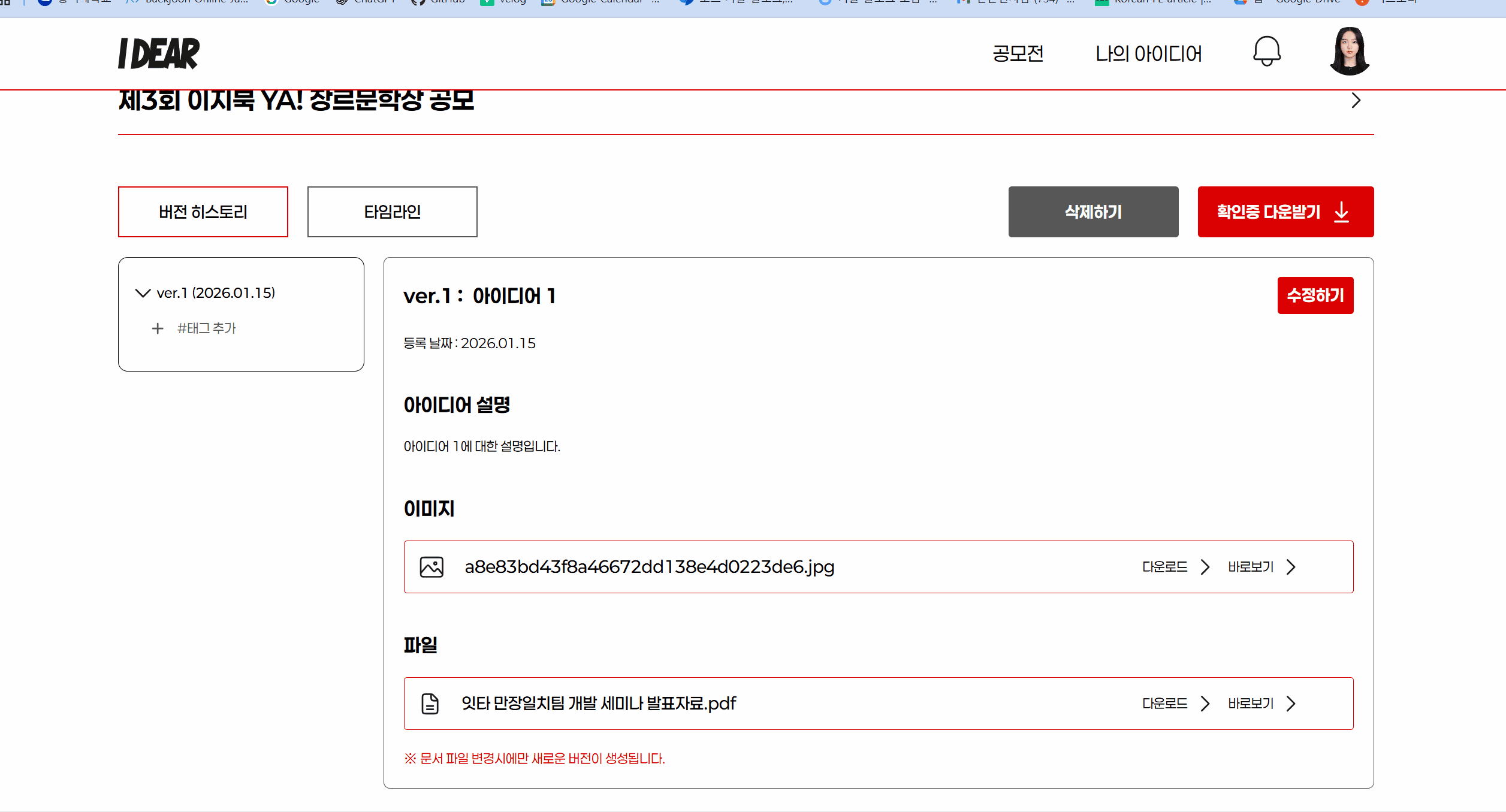The height and width of the screenshot is (812, 1506).
Task: Click the plus icon to add tag
Action: click(x=158, y=328)
